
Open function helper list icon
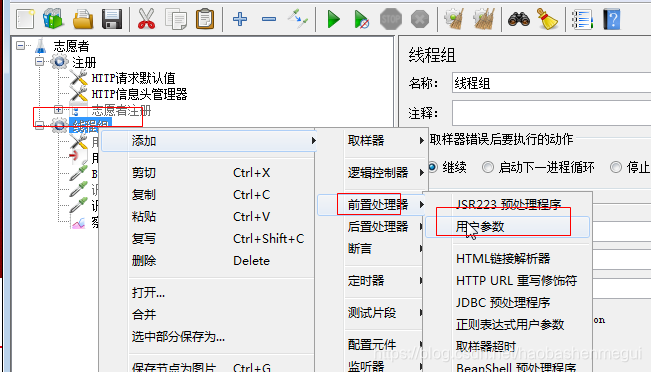[x=582, y=19]
